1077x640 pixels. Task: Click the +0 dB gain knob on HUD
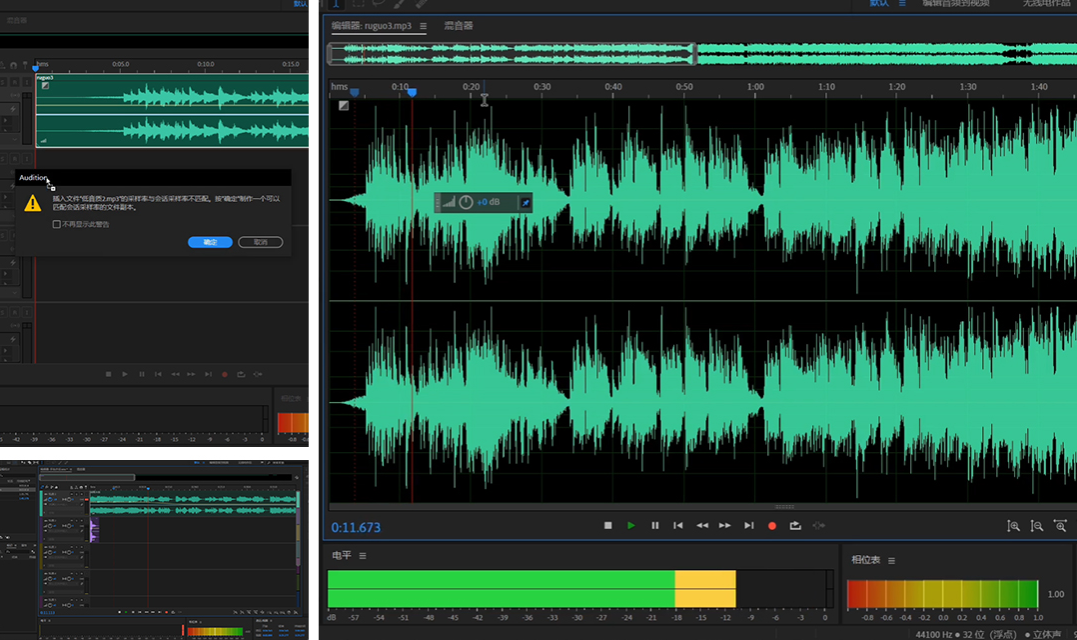pos(466,202)
